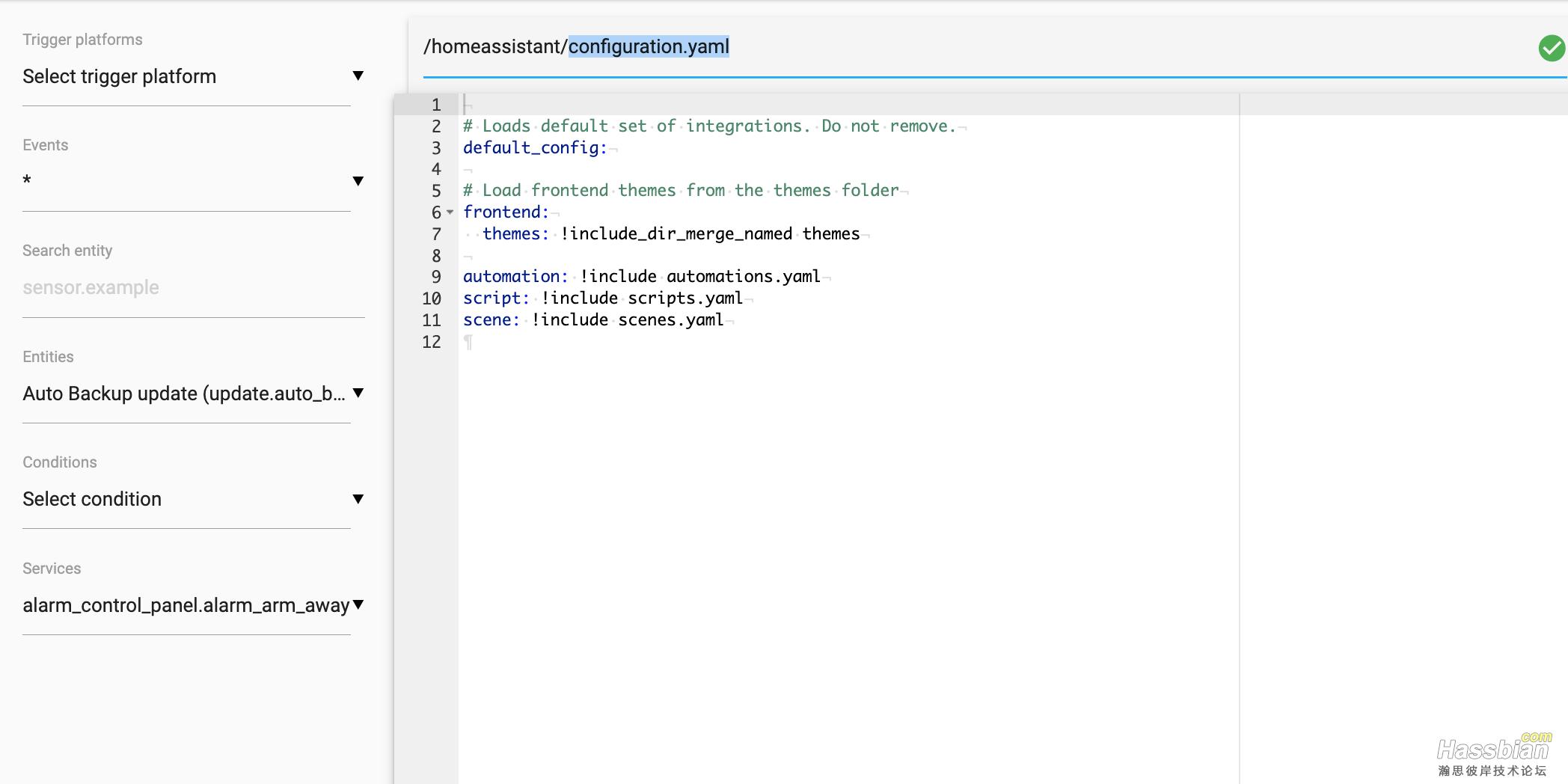The width and height of the screenshot is (1568, 784).
Task: Open the Select trigger platform dropdown
Action: (193, 76)
